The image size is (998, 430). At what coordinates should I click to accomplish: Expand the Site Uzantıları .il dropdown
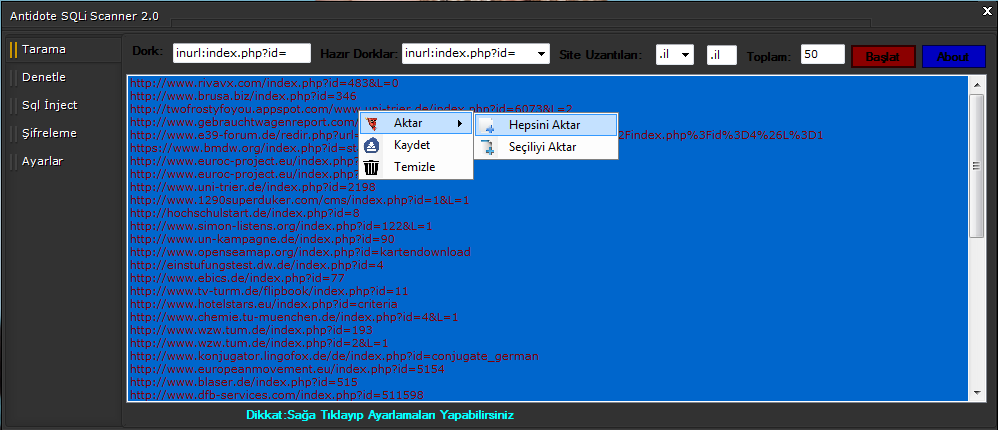point(685,55)
